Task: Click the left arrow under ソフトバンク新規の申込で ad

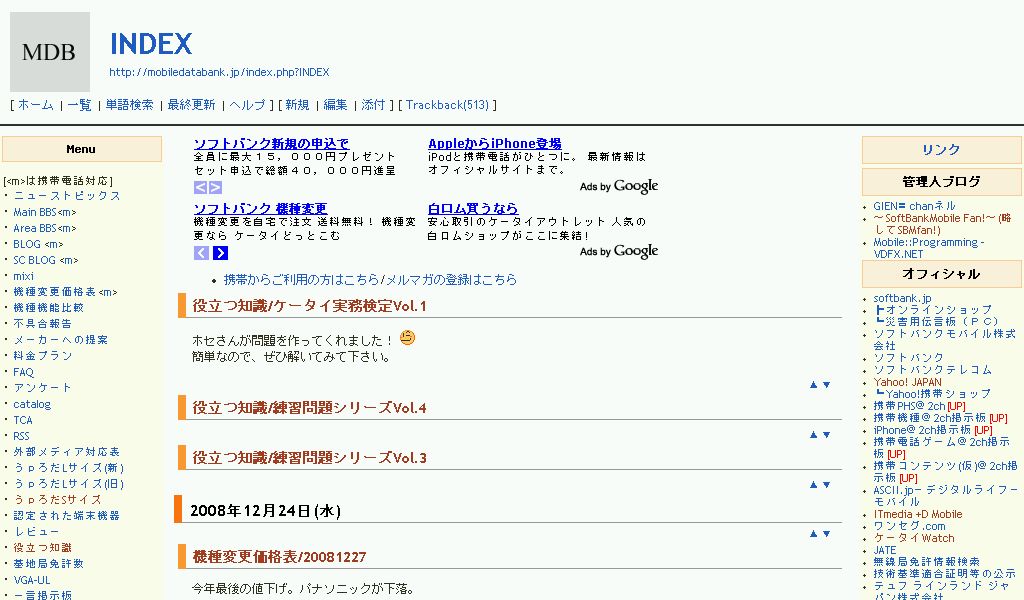Action: click(200, 187)
